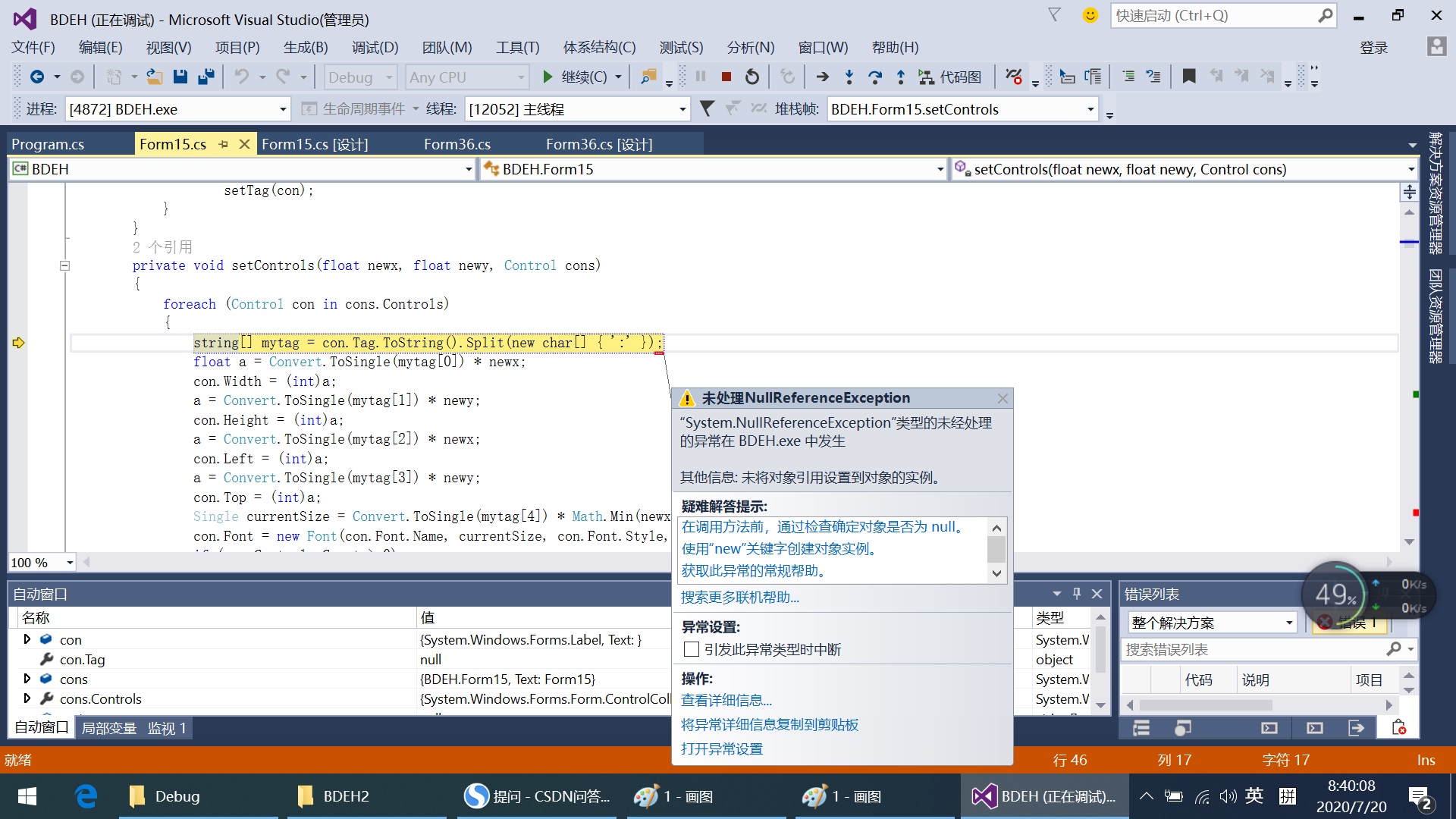Open 搜索更多联机帮助 link
1456x819 pixels.
tap(740, 598)
